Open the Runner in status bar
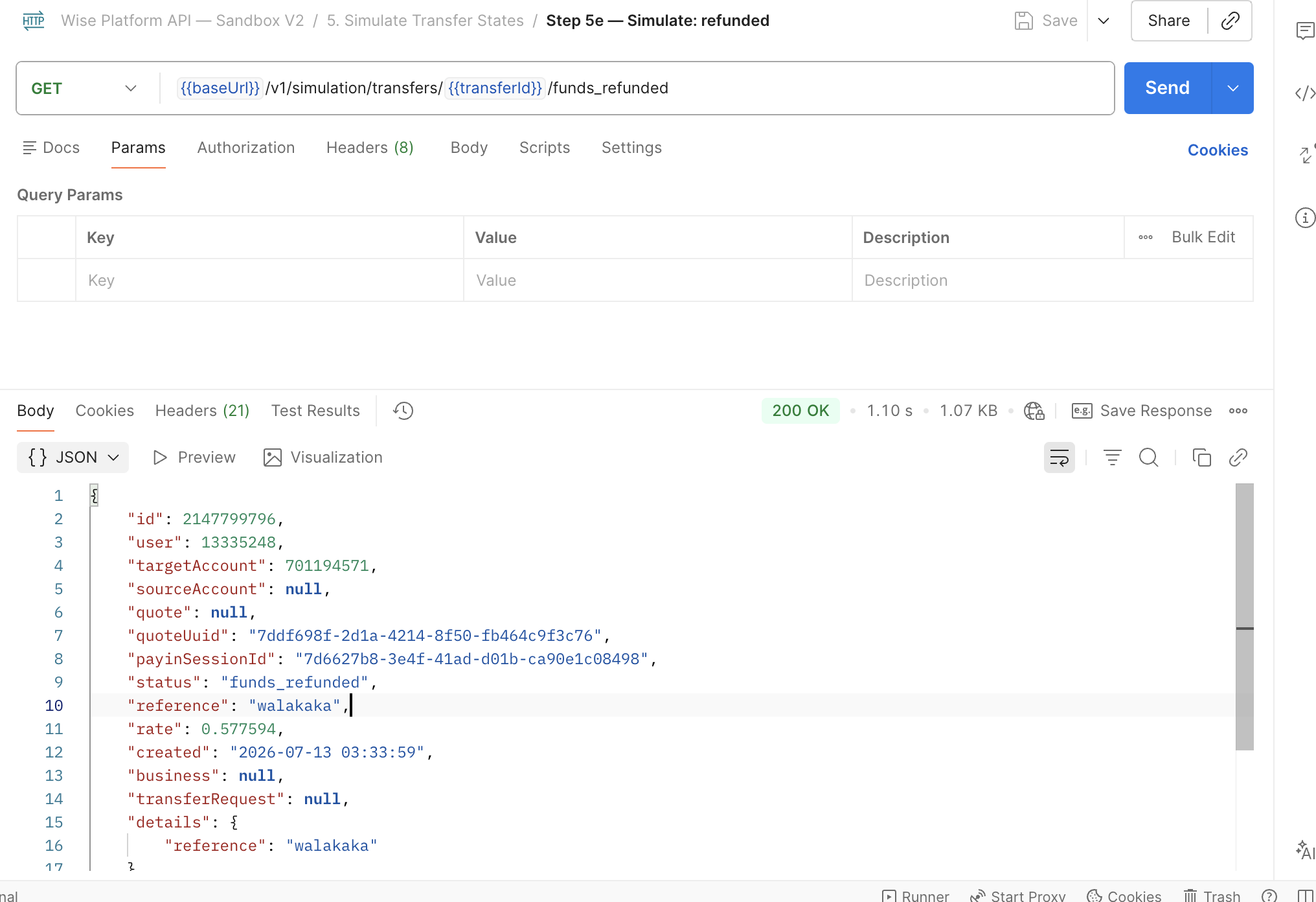The image size is (1316, 902). click(x=916, y=896)
